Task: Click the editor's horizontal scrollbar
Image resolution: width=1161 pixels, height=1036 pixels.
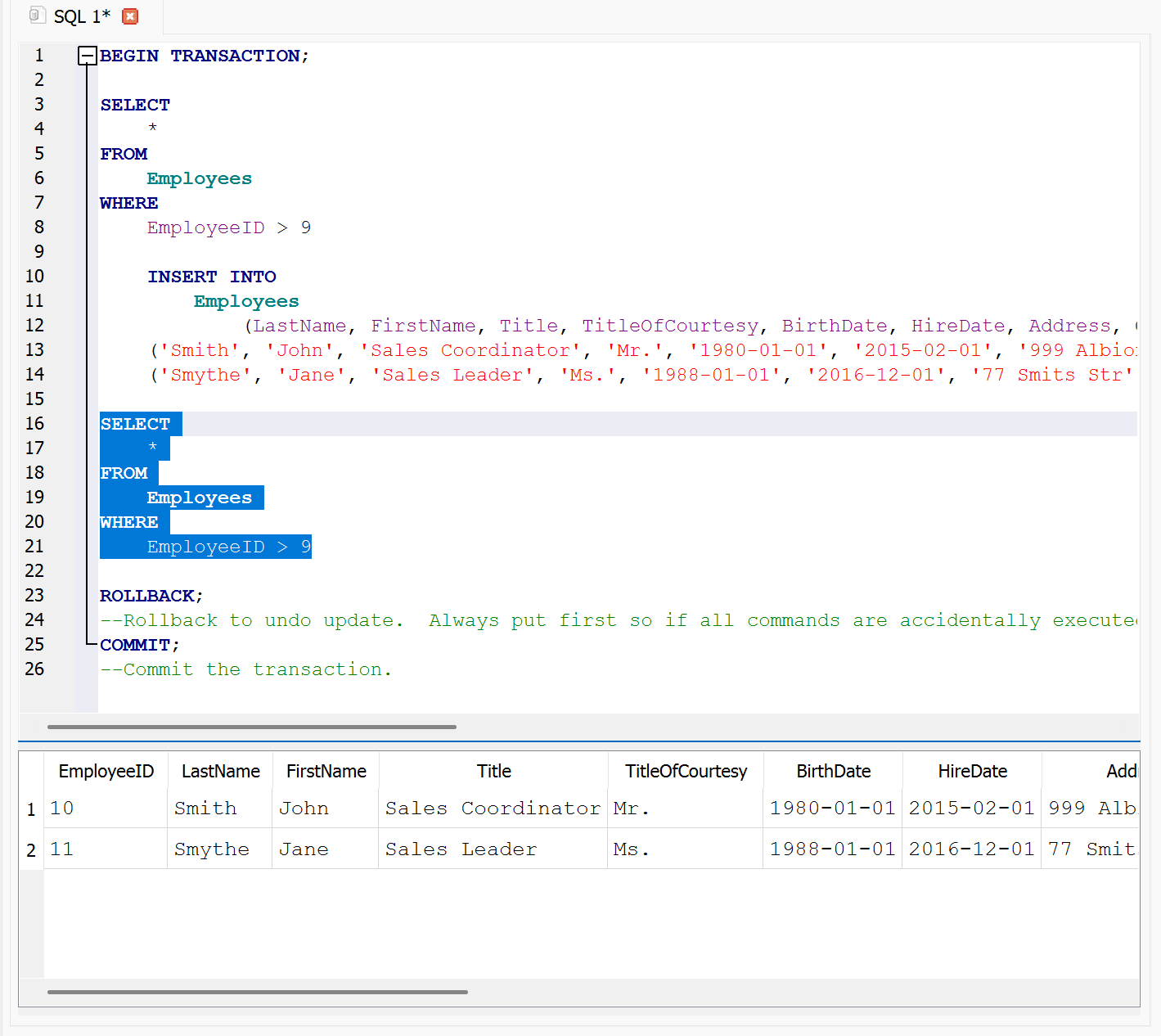Action: click(251, 727)
